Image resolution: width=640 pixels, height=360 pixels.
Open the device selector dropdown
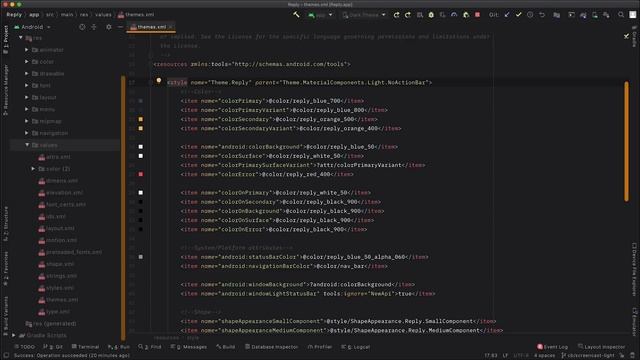364,15
